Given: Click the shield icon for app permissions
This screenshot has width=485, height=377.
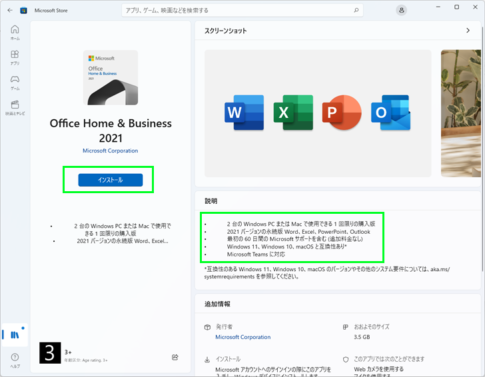Looking at the screenshot, I should click(x=346, y=359).
